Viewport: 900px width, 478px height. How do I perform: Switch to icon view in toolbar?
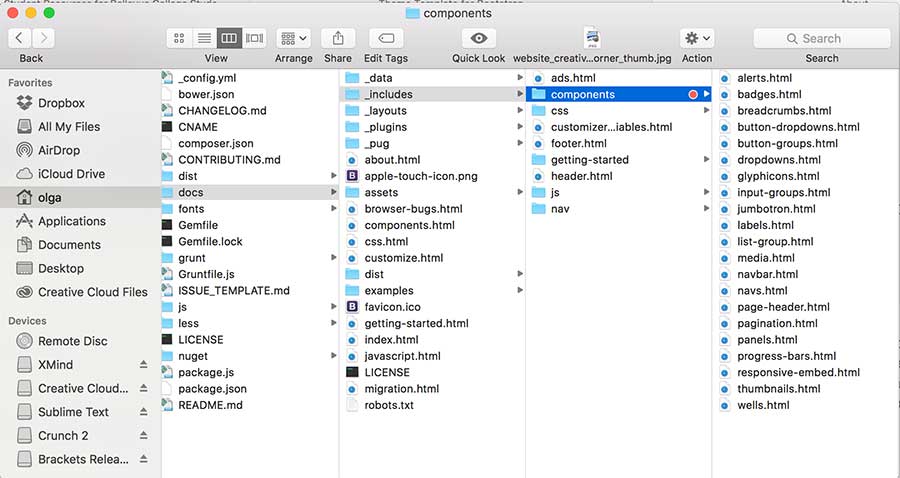180,38
